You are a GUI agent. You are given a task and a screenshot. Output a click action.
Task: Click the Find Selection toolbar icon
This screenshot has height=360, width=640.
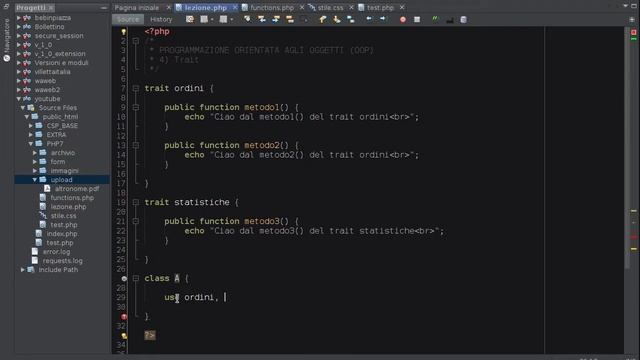point(247,19)
